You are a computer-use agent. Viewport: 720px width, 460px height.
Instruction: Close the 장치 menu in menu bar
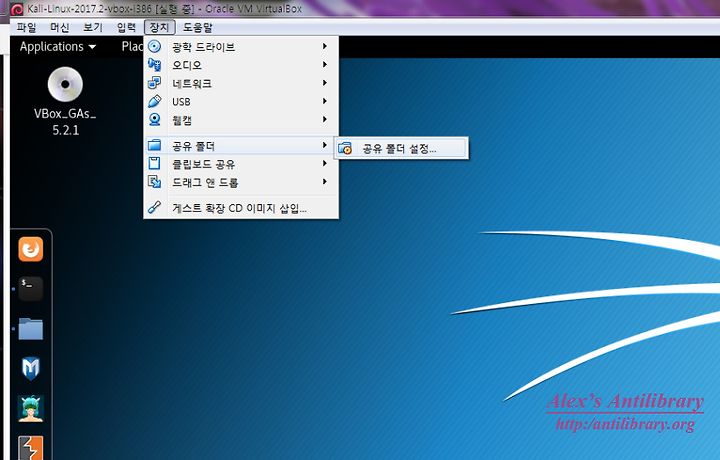click(x=159, y=28)
